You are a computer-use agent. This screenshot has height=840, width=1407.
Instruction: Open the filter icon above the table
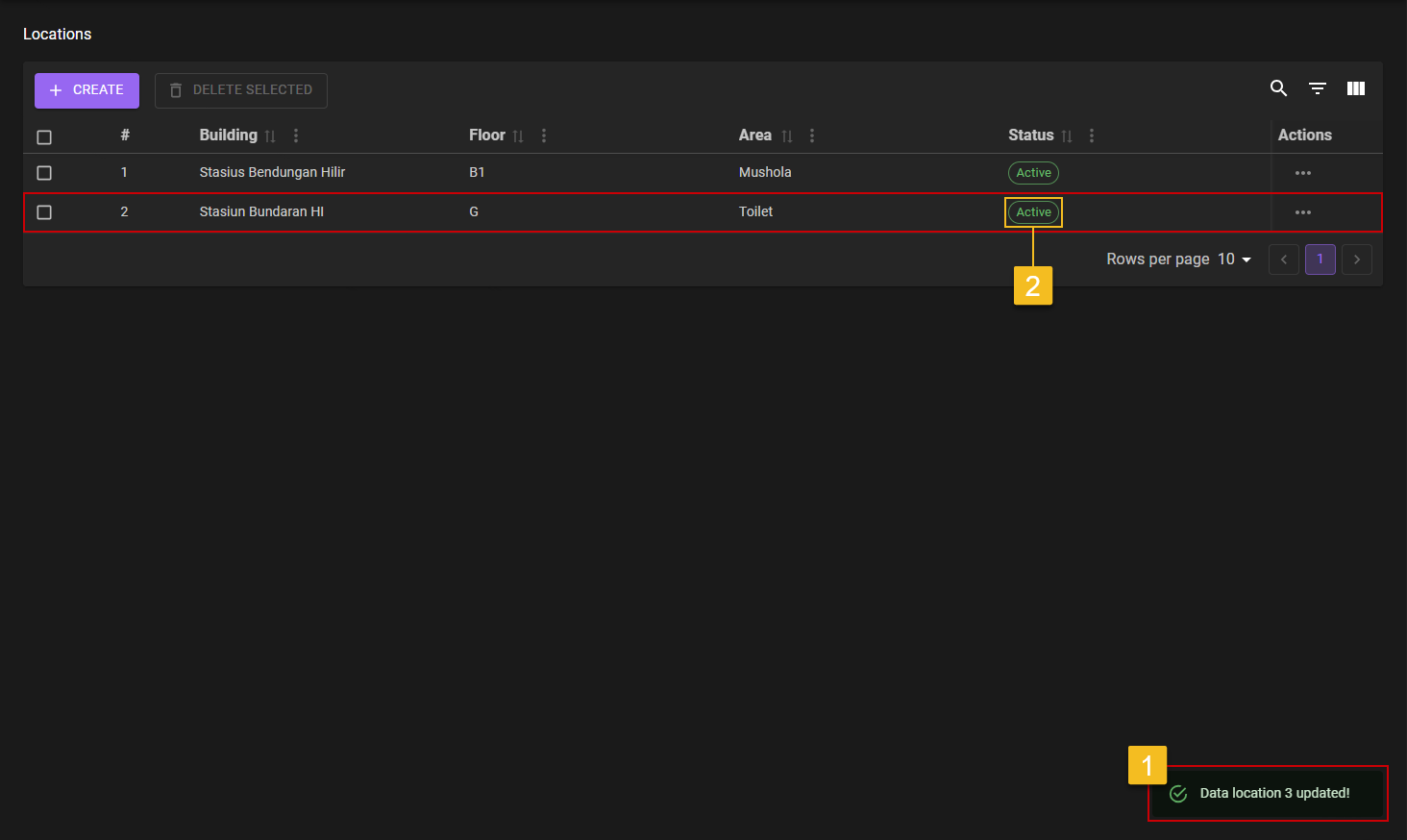1317,87
